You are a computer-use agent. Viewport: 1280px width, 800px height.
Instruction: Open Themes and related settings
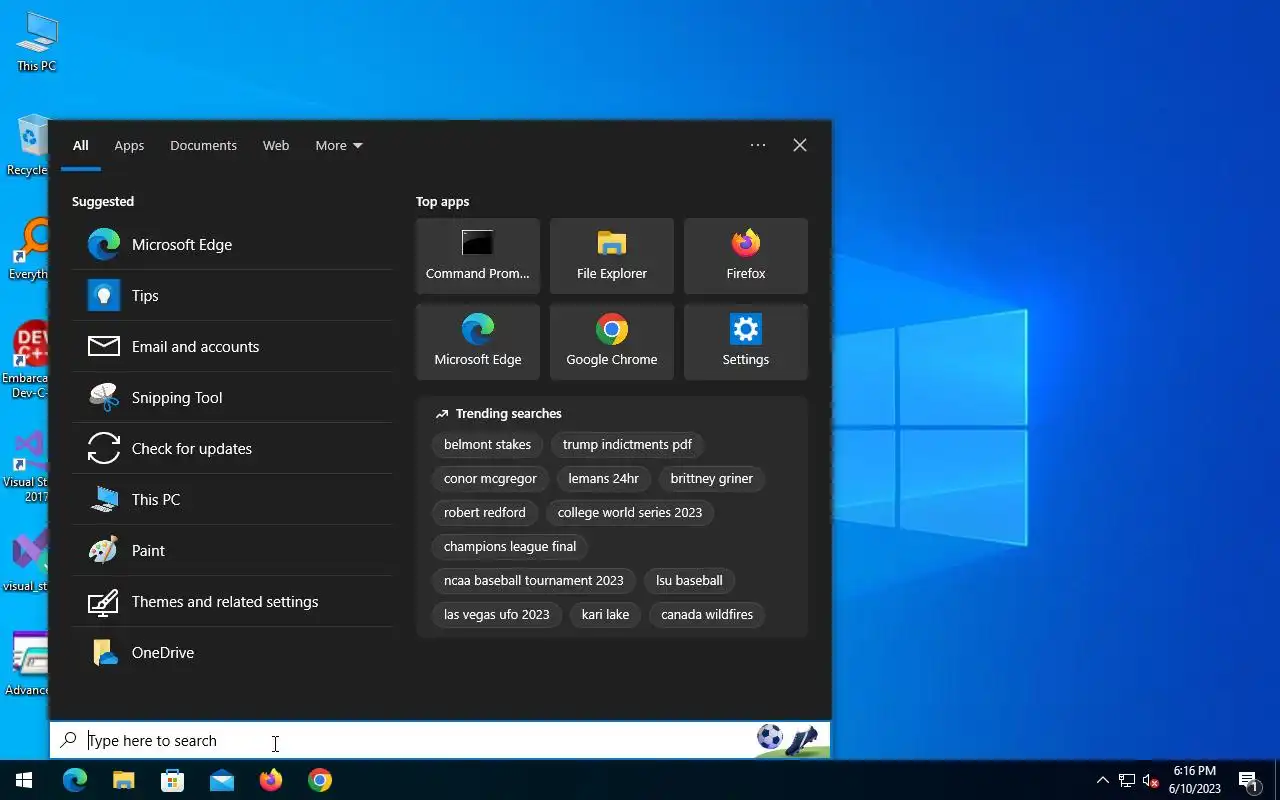[232, 601]
